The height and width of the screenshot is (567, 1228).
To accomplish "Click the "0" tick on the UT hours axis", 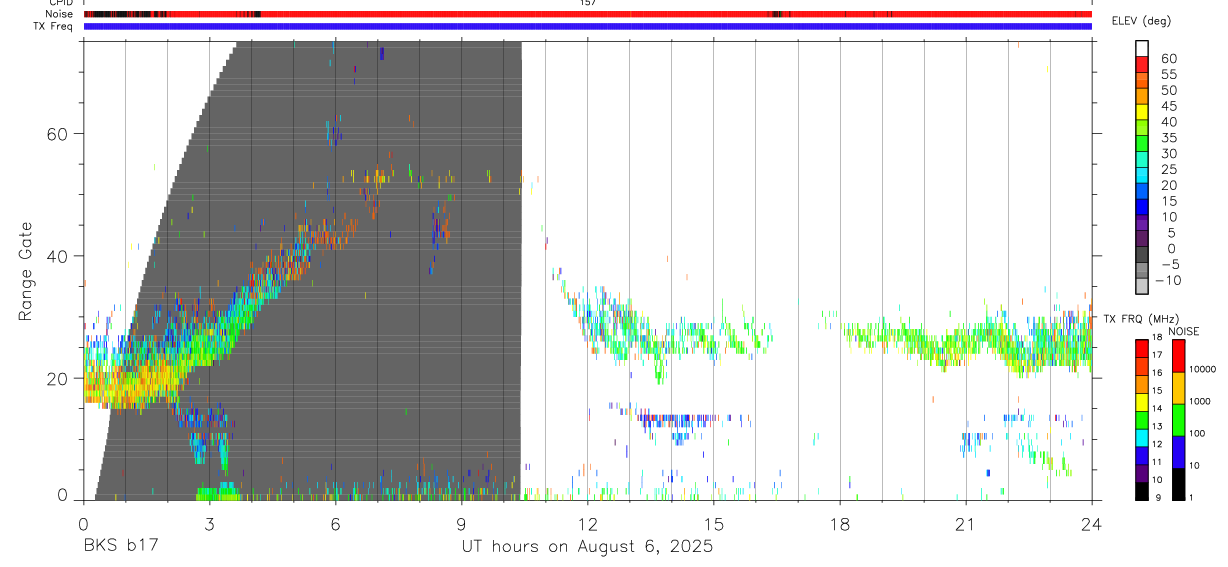I will (x=83, y=523).
